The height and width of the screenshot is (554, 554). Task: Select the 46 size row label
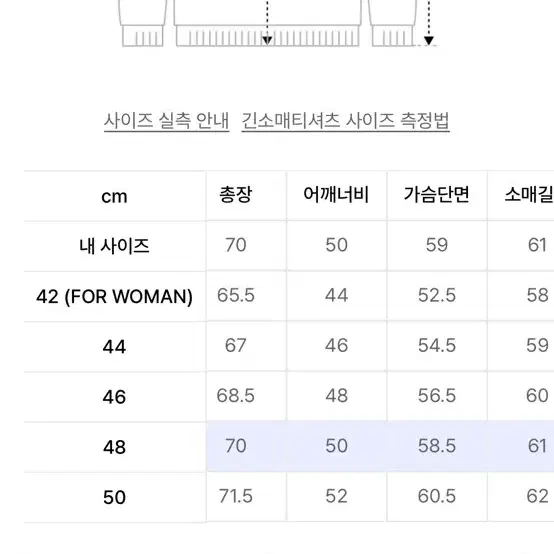[x=114, y=397]
